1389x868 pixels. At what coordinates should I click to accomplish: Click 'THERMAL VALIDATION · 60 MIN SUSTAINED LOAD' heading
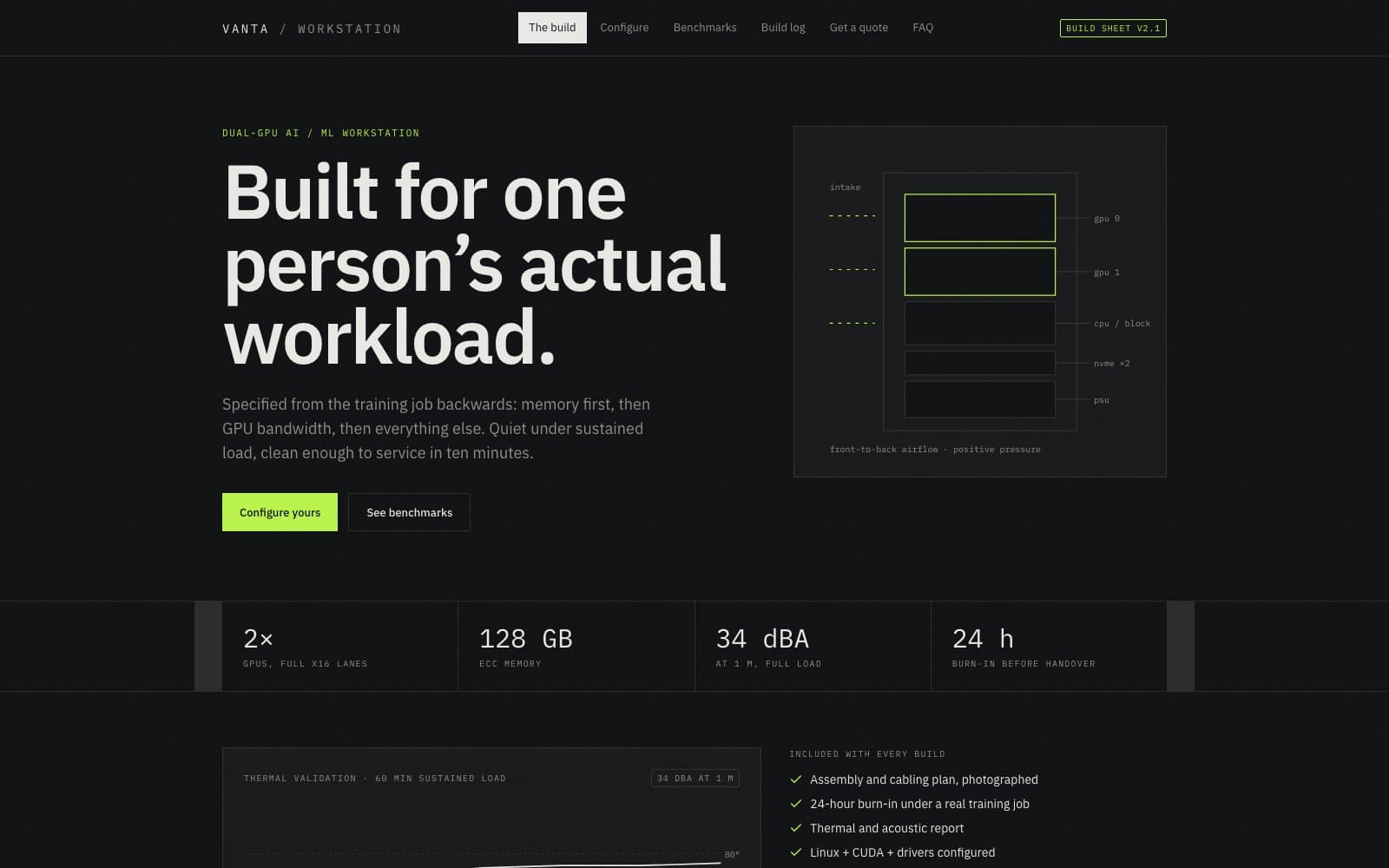(x=375, y=779)
